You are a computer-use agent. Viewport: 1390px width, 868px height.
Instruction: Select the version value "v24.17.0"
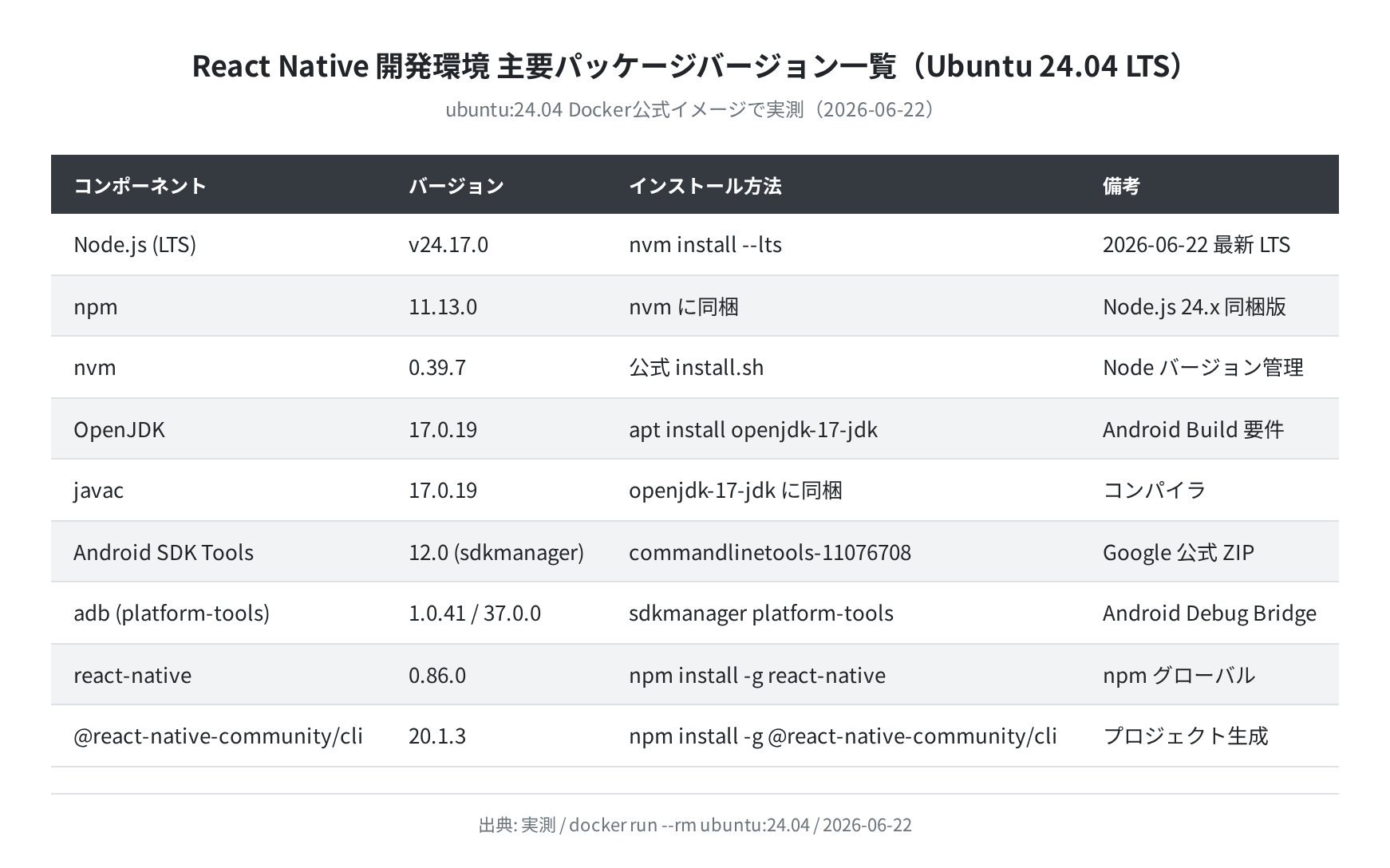[x=448, y=245]
